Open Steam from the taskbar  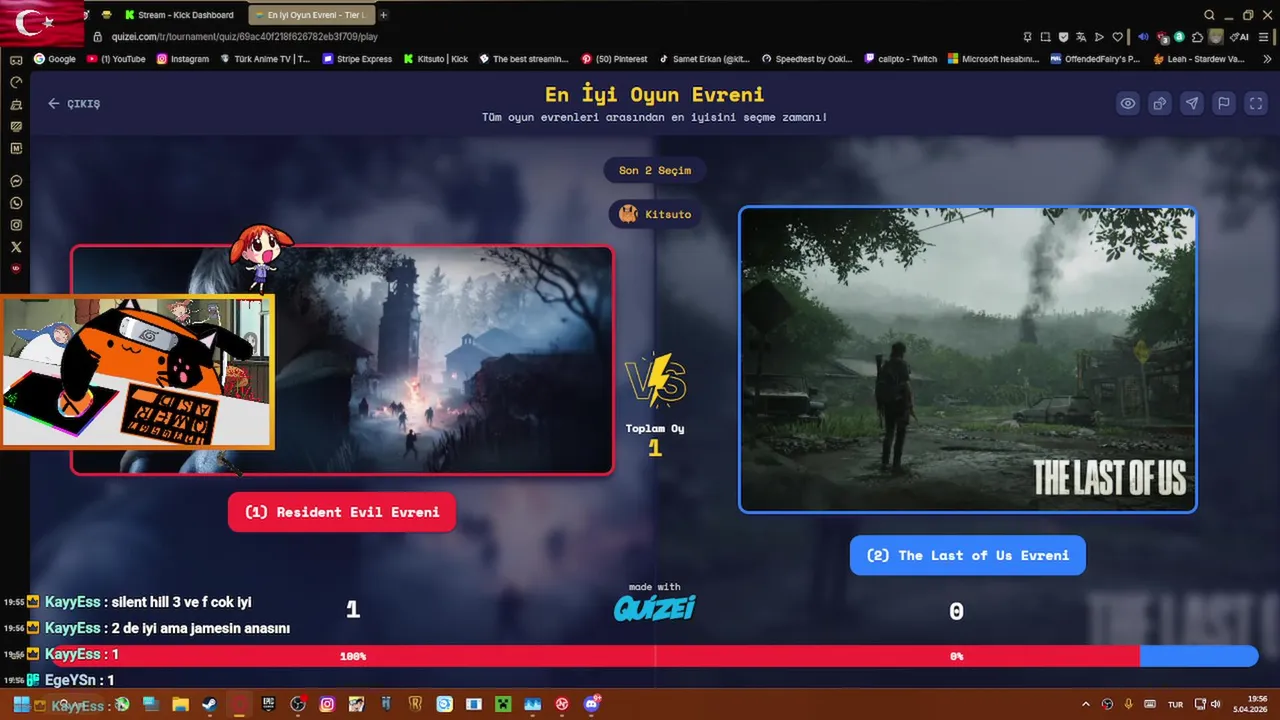209,704
